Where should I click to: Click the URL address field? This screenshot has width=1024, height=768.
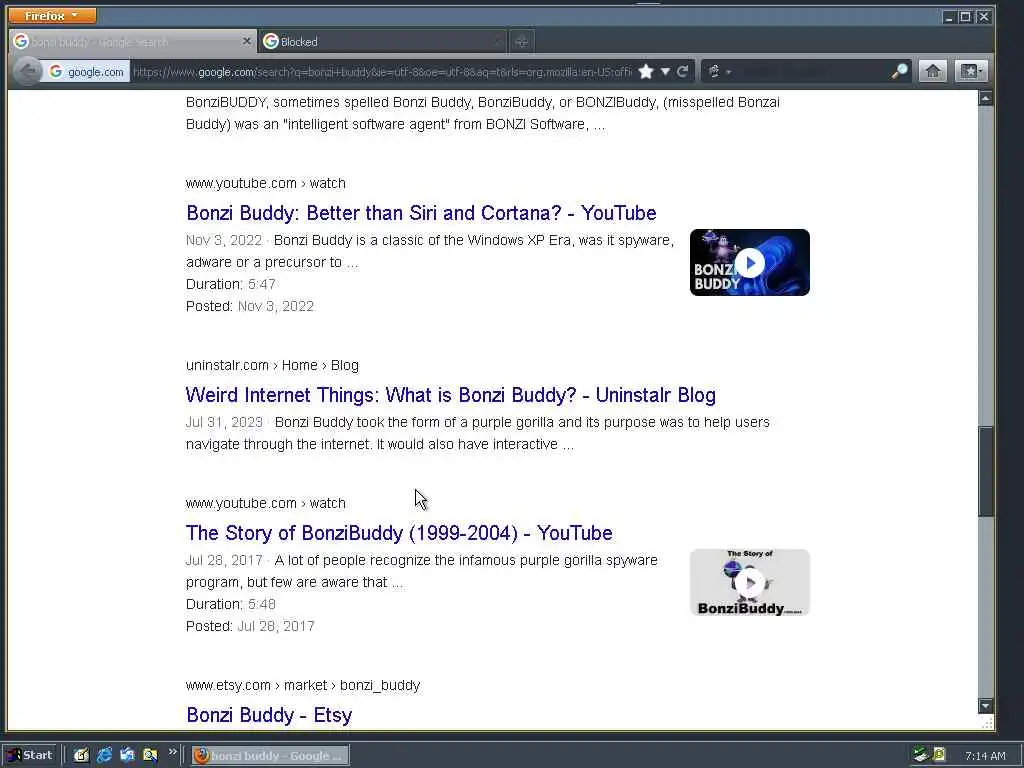[382, 72]
